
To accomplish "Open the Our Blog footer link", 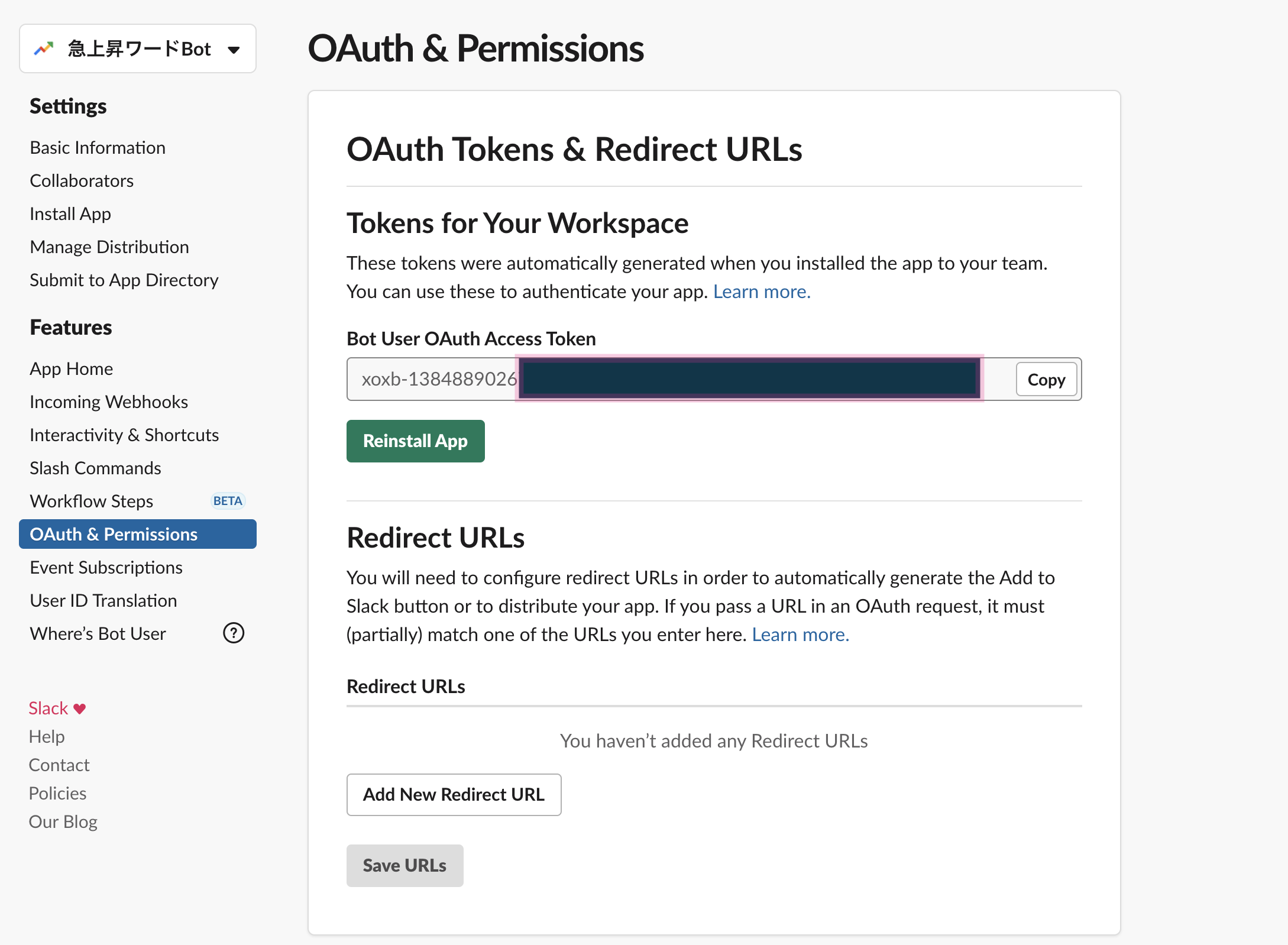I will tap(63, 822).
